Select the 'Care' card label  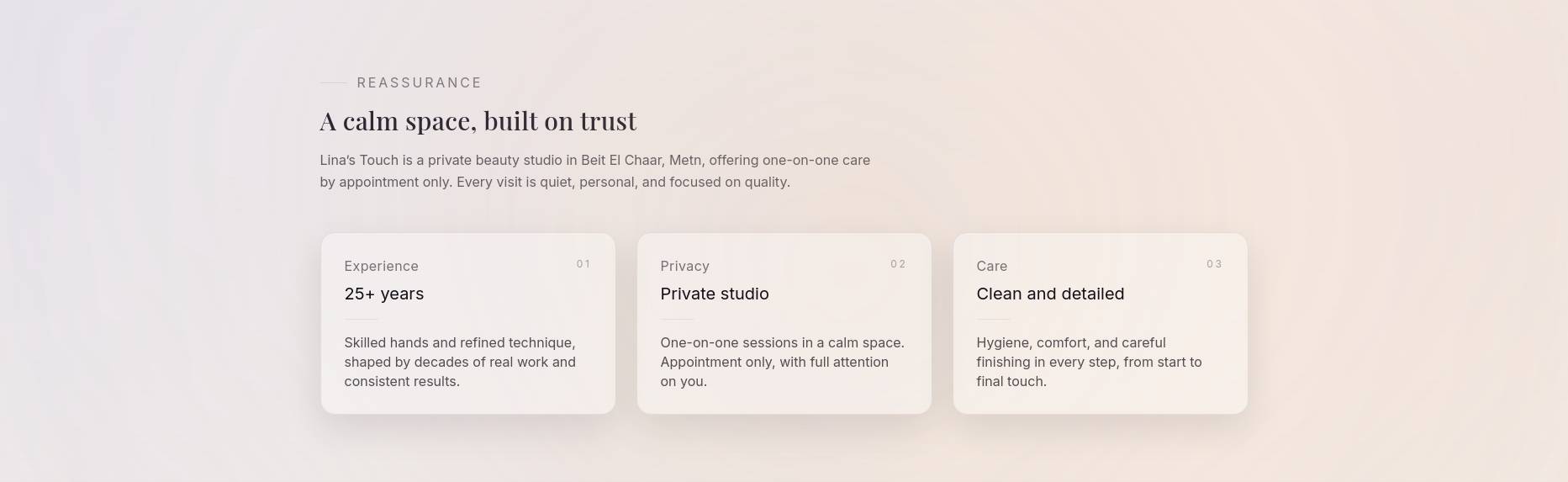click(x=991, y=266)
